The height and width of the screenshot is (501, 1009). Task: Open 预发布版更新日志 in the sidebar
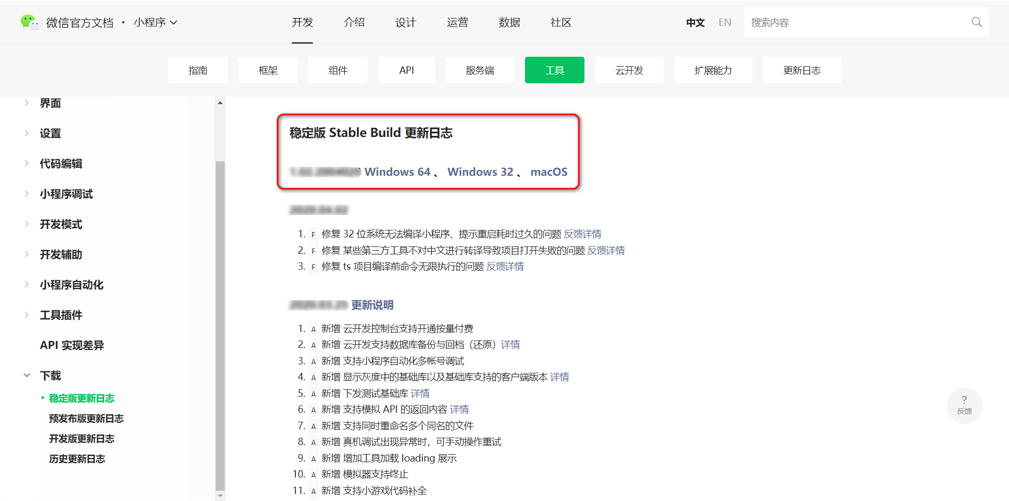click(86, 419)
